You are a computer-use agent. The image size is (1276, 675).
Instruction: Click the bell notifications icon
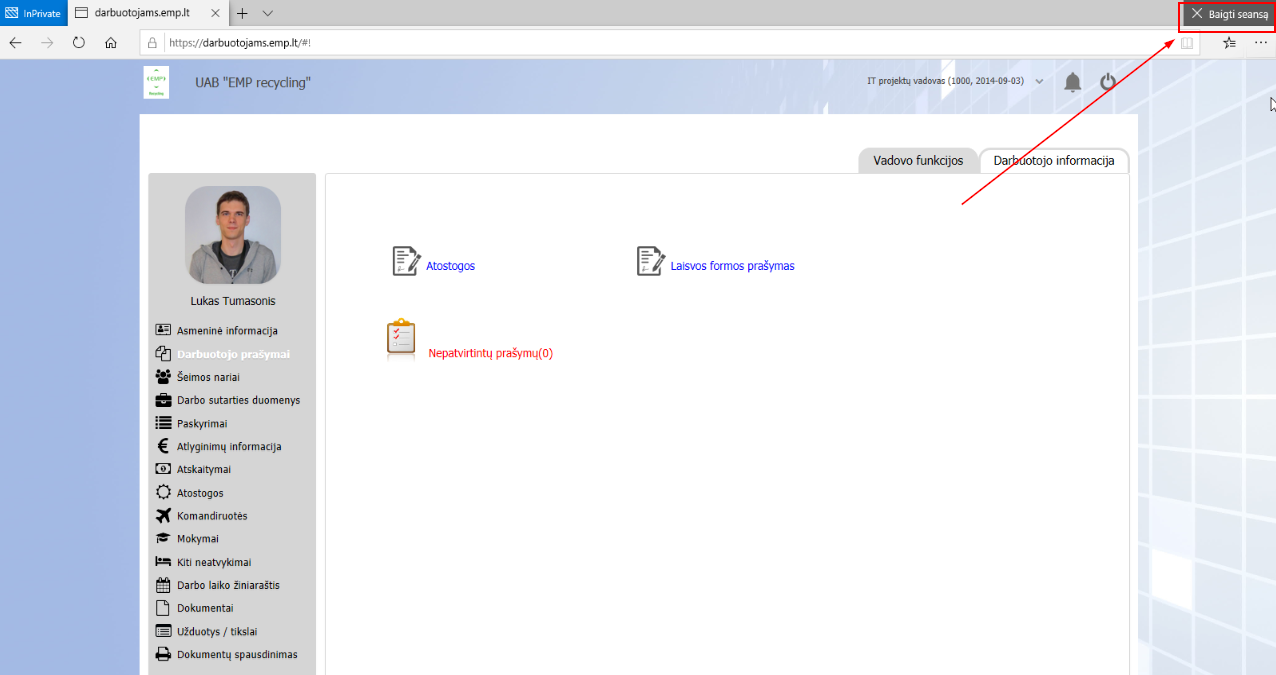pyautogui.click(x=1073, y=82)
